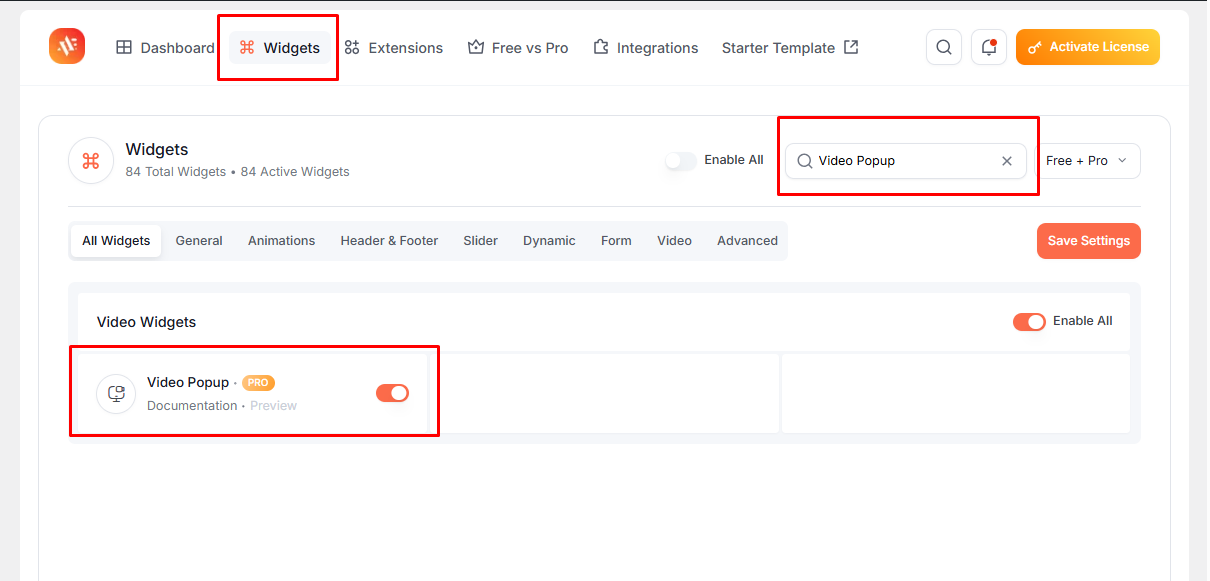Switch to the Form tab
This screenshot has width=1210, height=581.
[x=616, y=241]
